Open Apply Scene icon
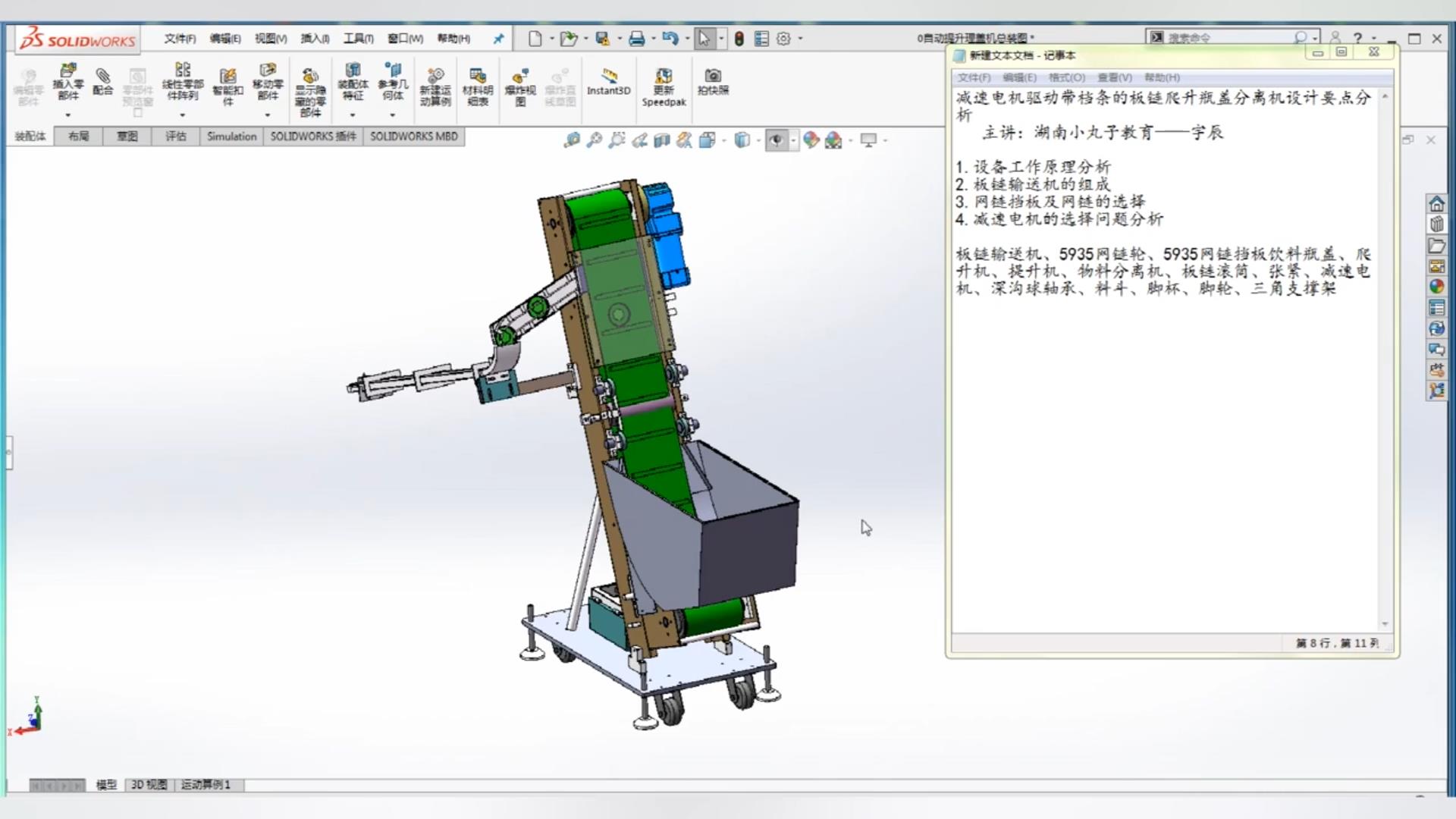The width and height of the screenshot is (1456, 819). point(833,140)
